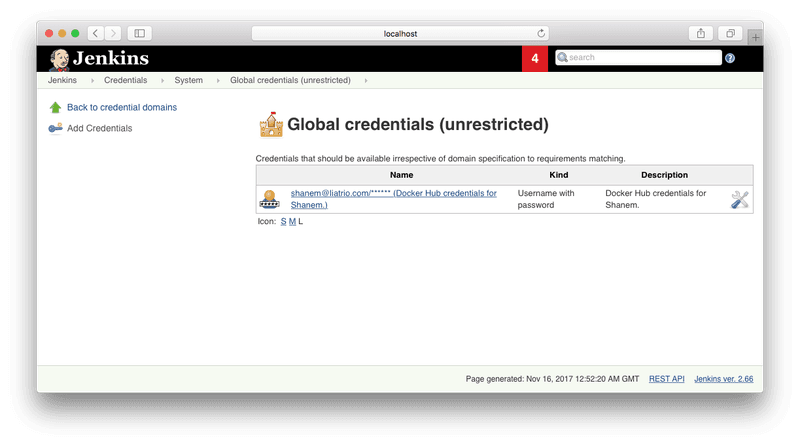Screen dimensions: 800x445
Task: Open the REST API link
Action: 666,379
